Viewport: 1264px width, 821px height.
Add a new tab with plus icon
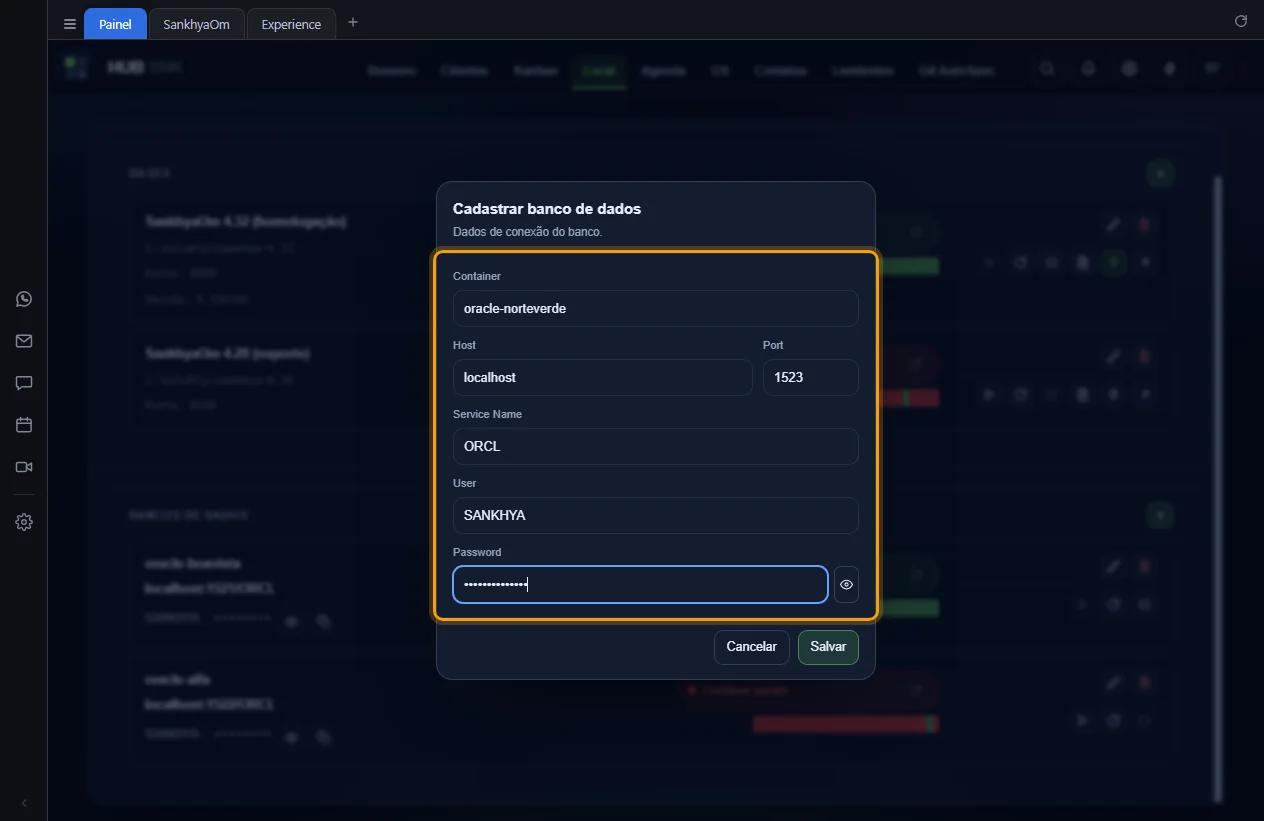[x=353, y=22]
